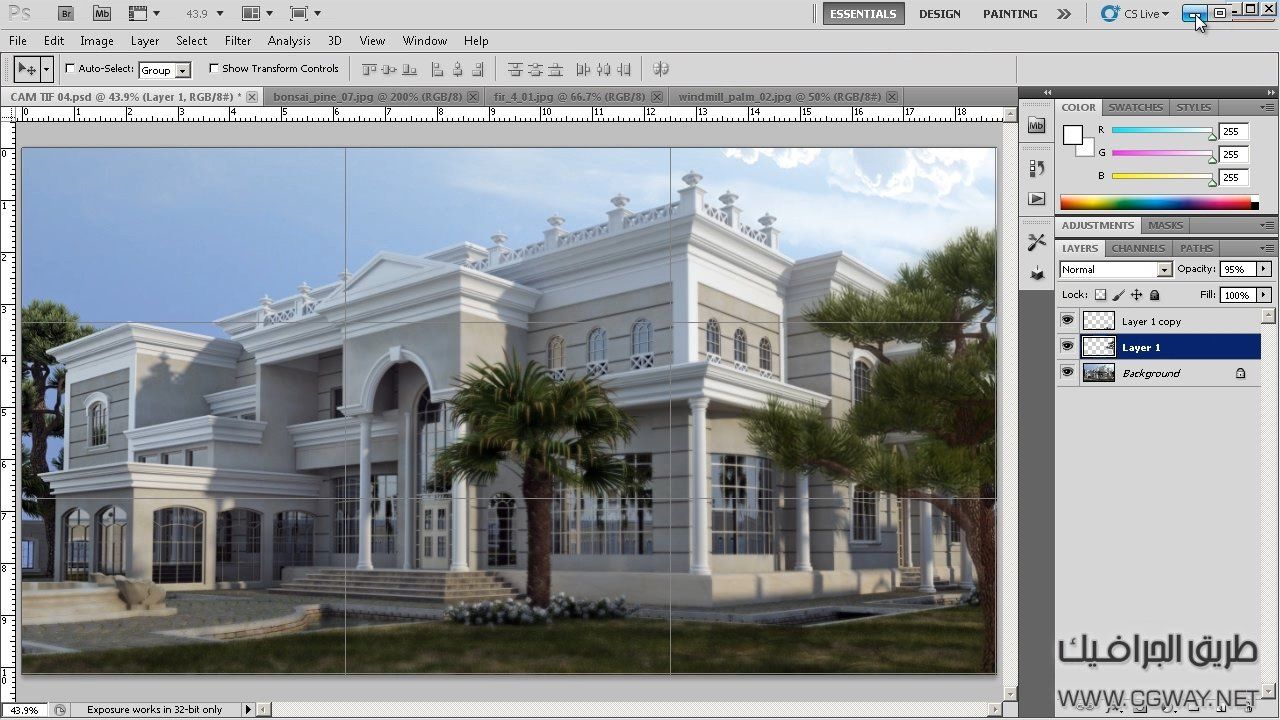
Task: Enable Show Transform Controls checkbox
Action: (214, 68)
